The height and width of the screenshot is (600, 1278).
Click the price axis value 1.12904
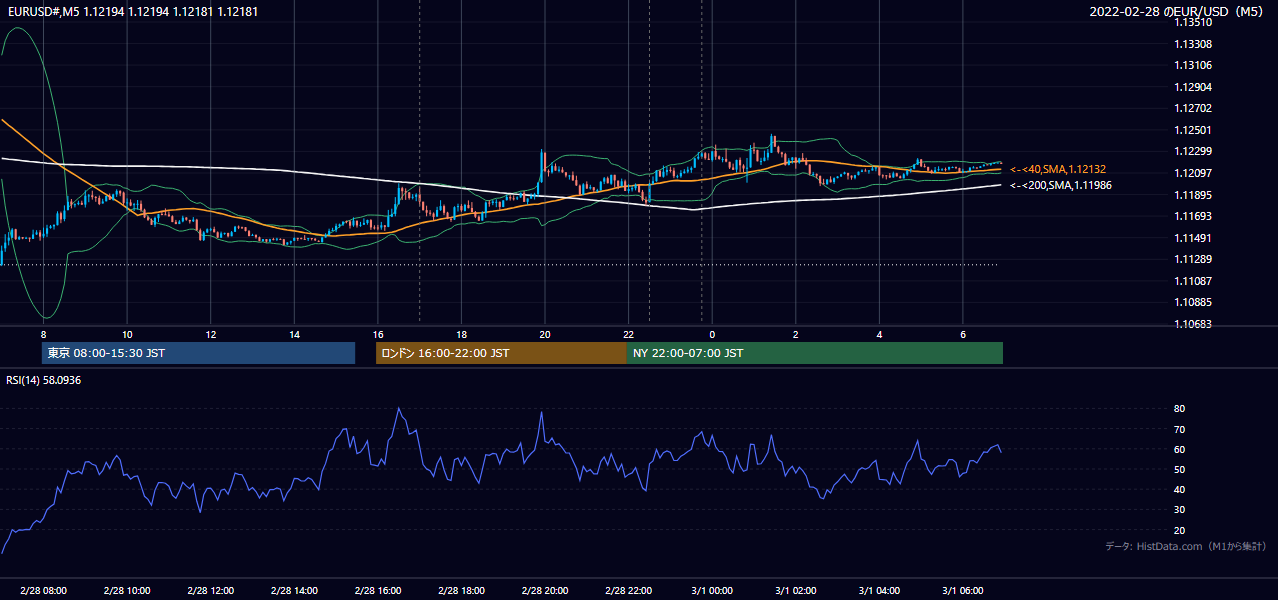[x=1193, y=87]
